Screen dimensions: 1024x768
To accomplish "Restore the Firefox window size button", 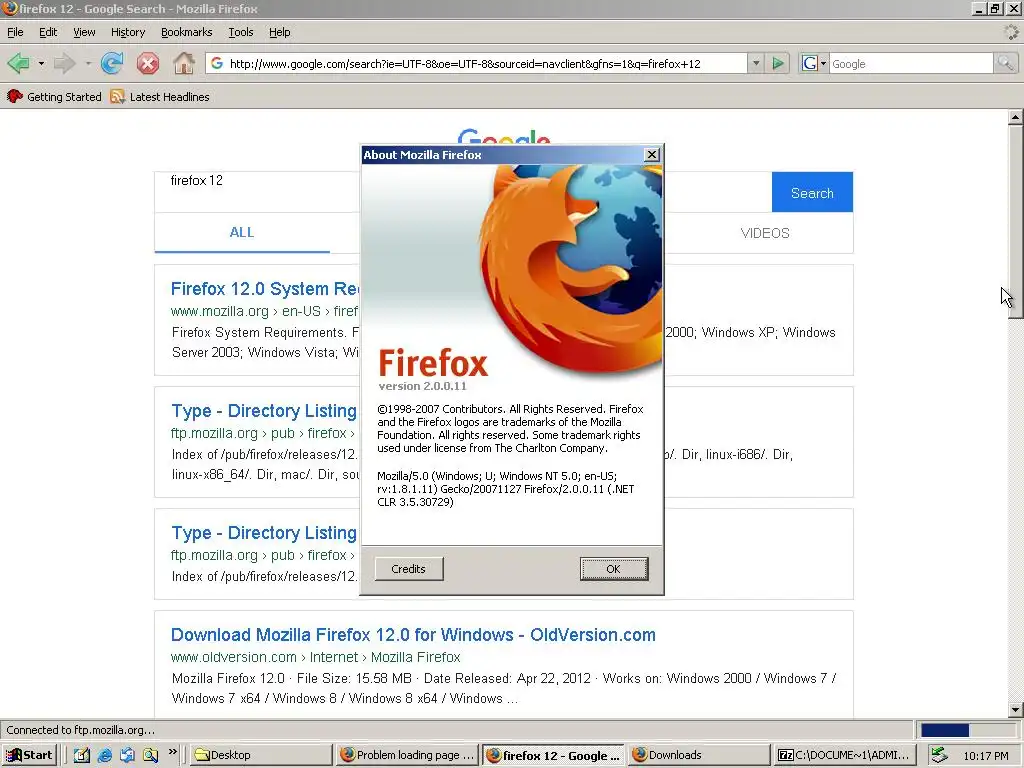I will coord(995,8).
